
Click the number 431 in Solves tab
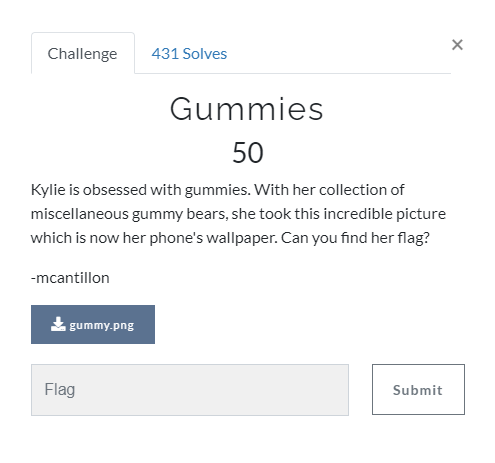point(165,54)
